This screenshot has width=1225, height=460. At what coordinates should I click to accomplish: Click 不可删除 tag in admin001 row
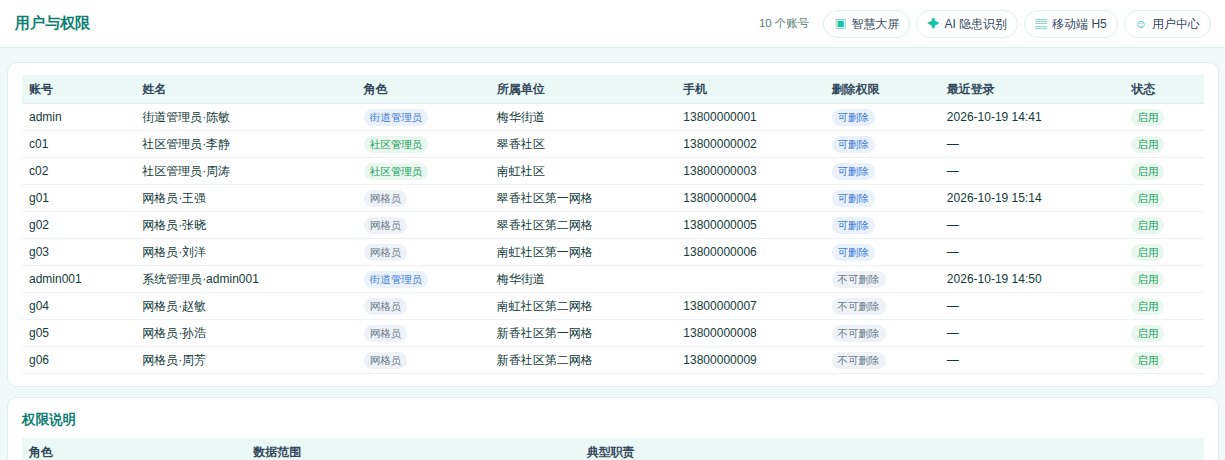(x=858, y=279)
